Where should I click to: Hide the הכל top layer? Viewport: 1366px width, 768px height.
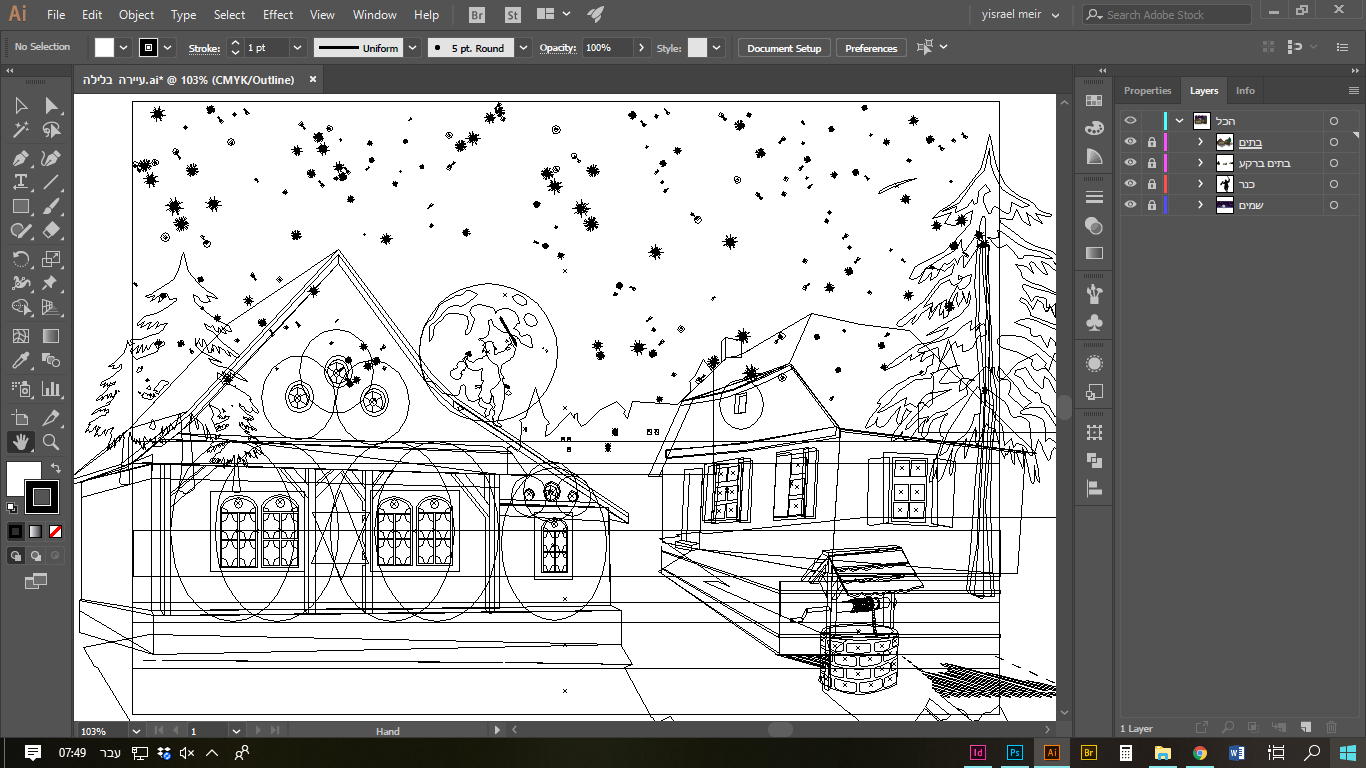(1130, 121)
